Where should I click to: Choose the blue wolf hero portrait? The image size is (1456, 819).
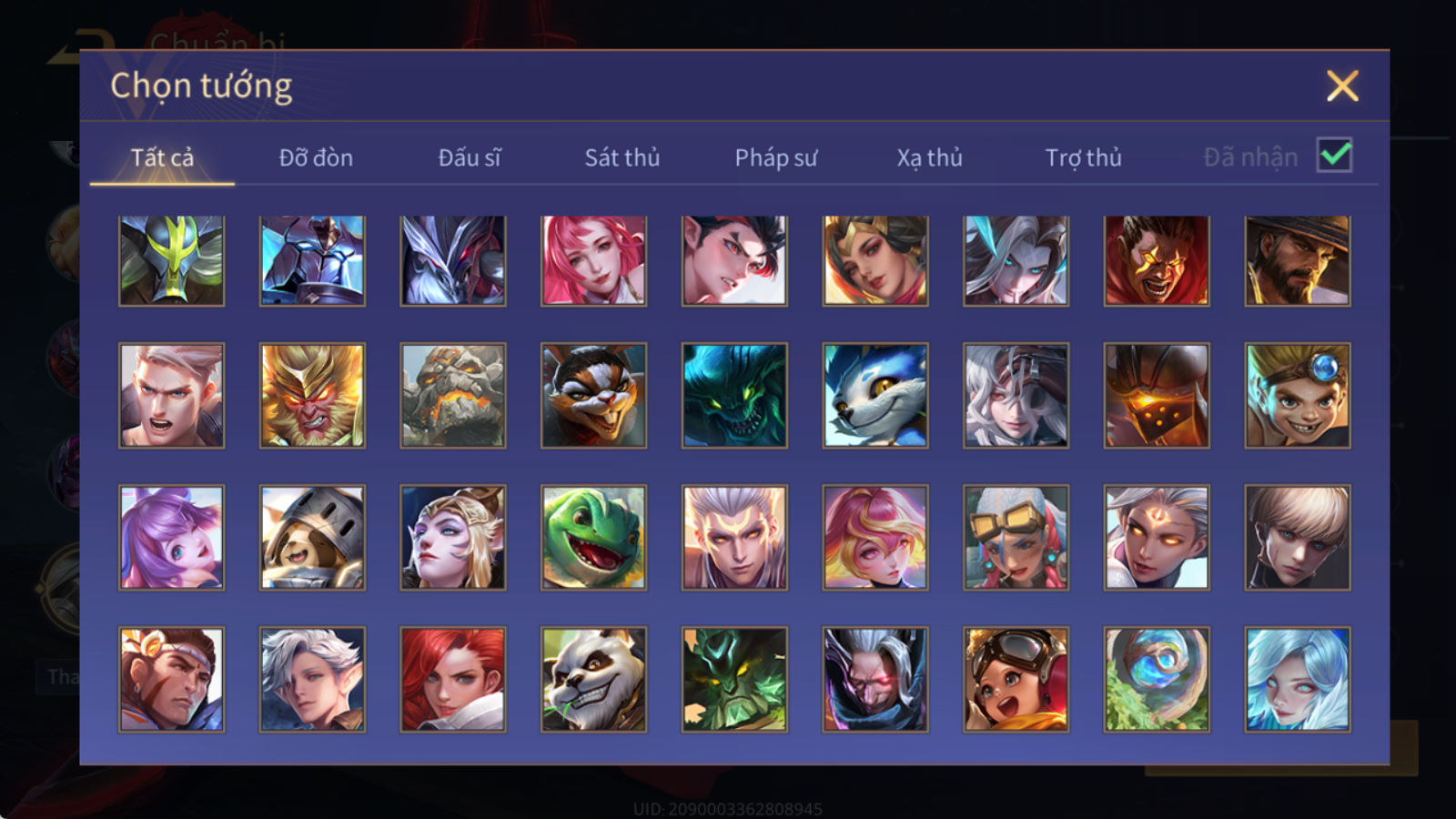pos(875,395)
